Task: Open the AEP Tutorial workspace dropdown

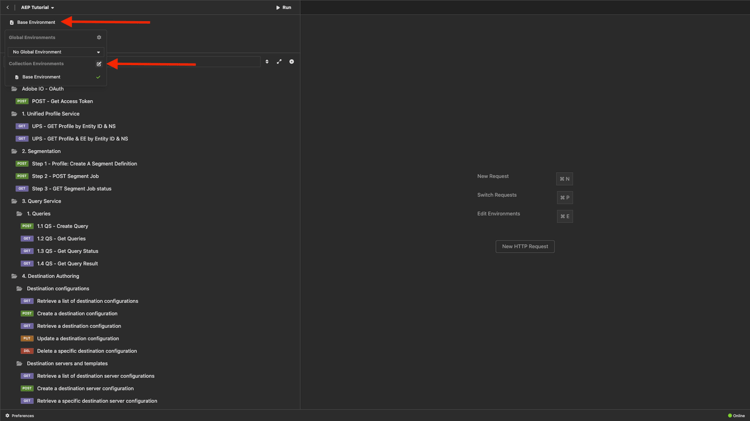Action: click(x=37, y=8)
